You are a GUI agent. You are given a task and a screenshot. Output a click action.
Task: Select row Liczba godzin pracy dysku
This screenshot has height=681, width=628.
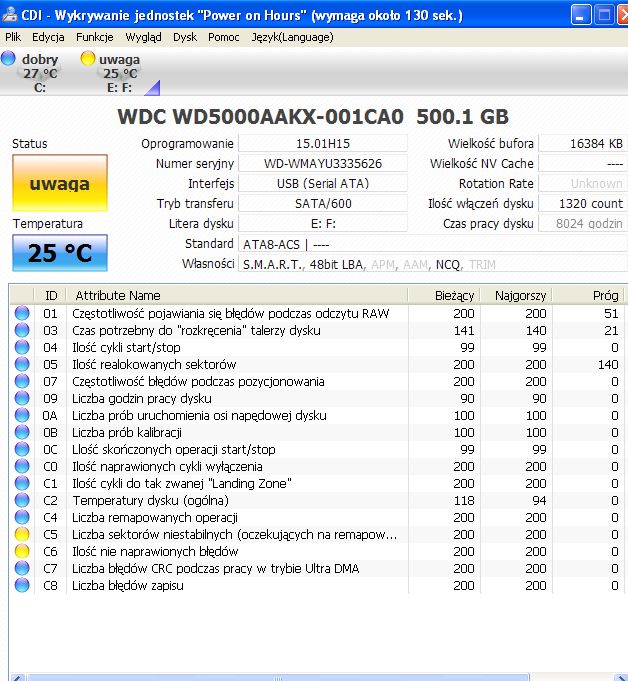317,398
